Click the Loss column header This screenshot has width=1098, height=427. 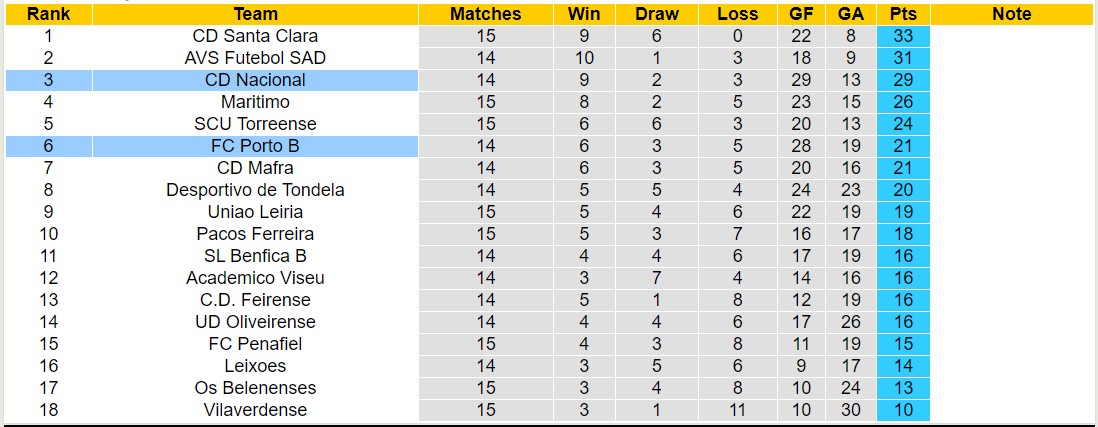[x=737, y=14]
